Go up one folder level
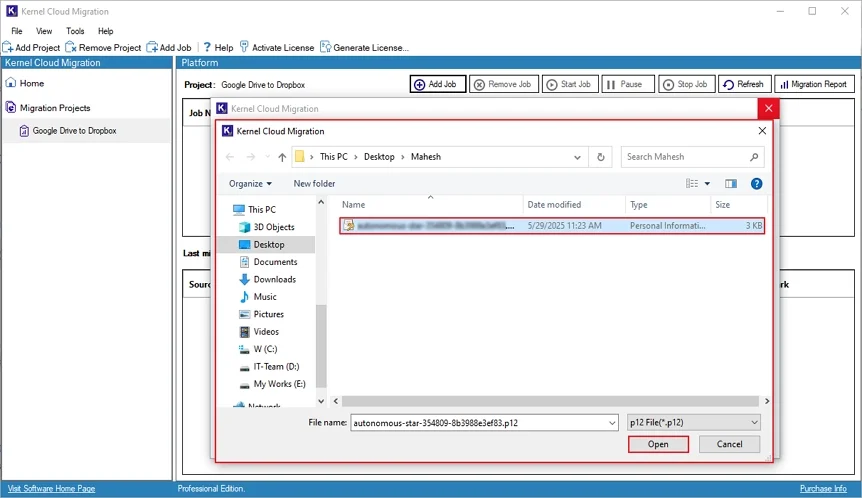The image size is (862, 498). pos(282,157)
